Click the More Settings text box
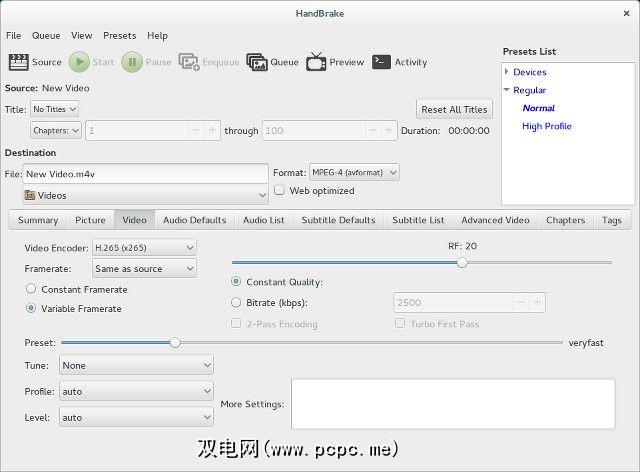This screenshot has height=472, width=640. point(453,404)
